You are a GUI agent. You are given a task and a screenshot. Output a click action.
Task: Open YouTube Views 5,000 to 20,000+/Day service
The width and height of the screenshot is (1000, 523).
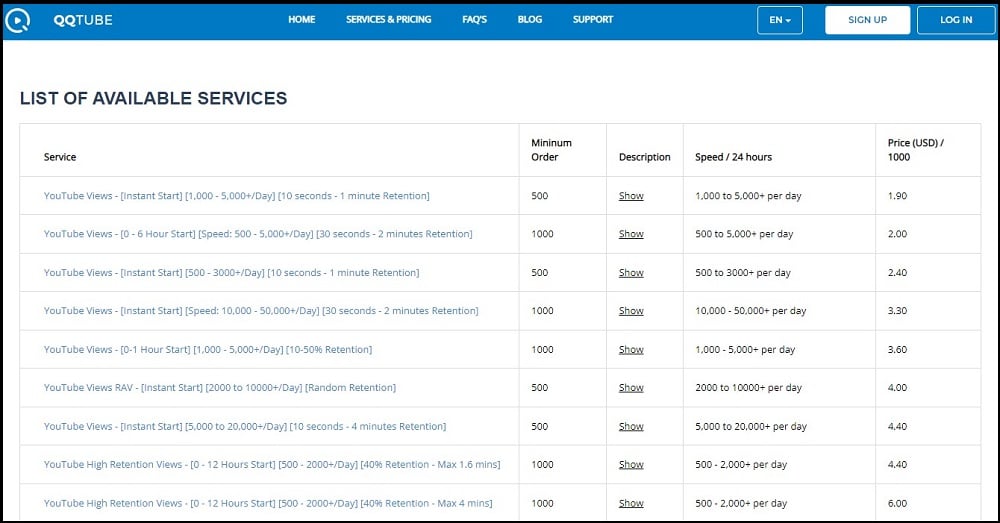coord(245,426)
